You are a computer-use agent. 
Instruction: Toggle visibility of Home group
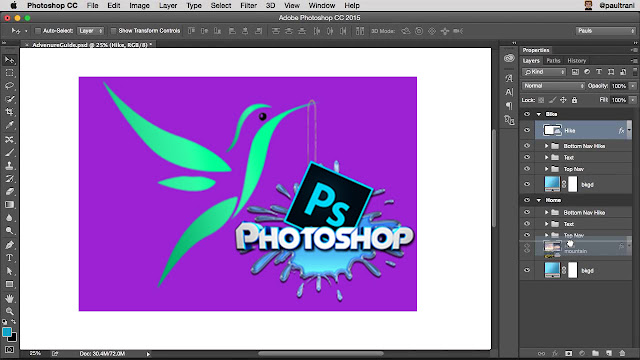coord(527,200)
